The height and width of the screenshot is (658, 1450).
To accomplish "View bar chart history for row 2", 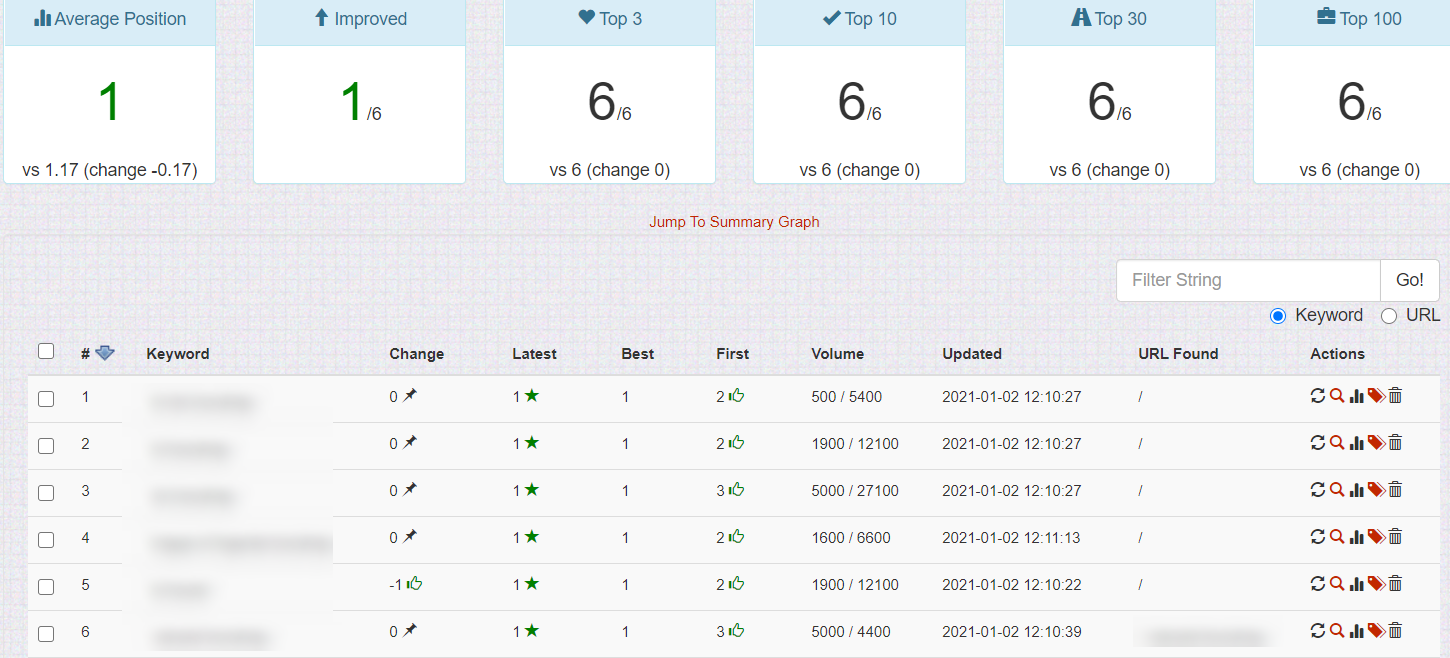I will (1357, 443).
